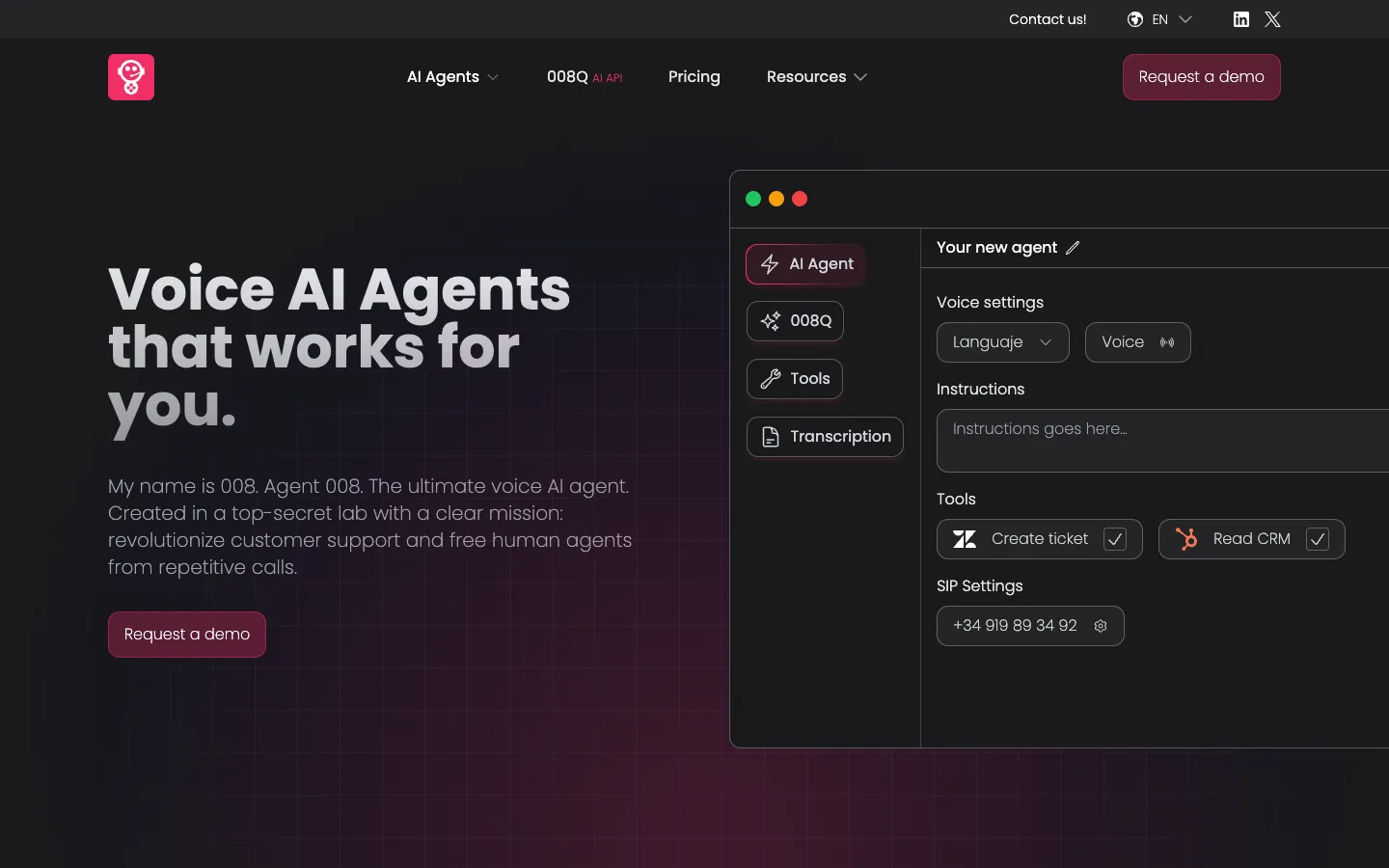
Task: Click the +34 919 89 34 92 SIP field
Action: [x=1030, y=626]
